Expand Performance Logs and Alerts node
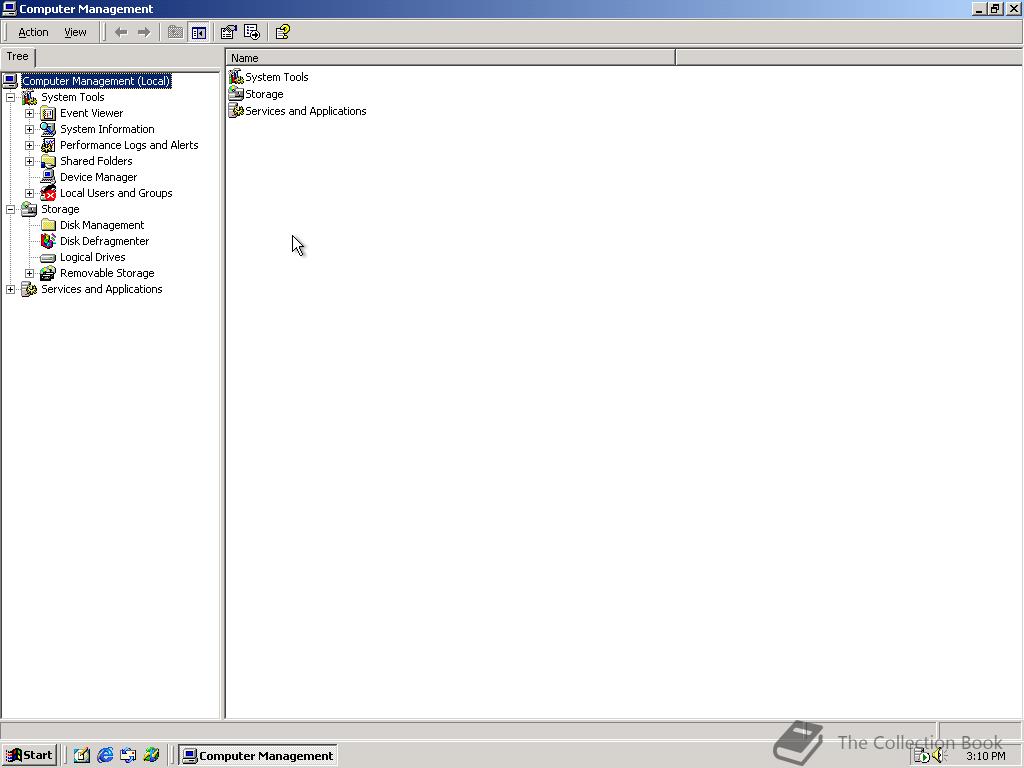1024x768 pixels. 29,145
